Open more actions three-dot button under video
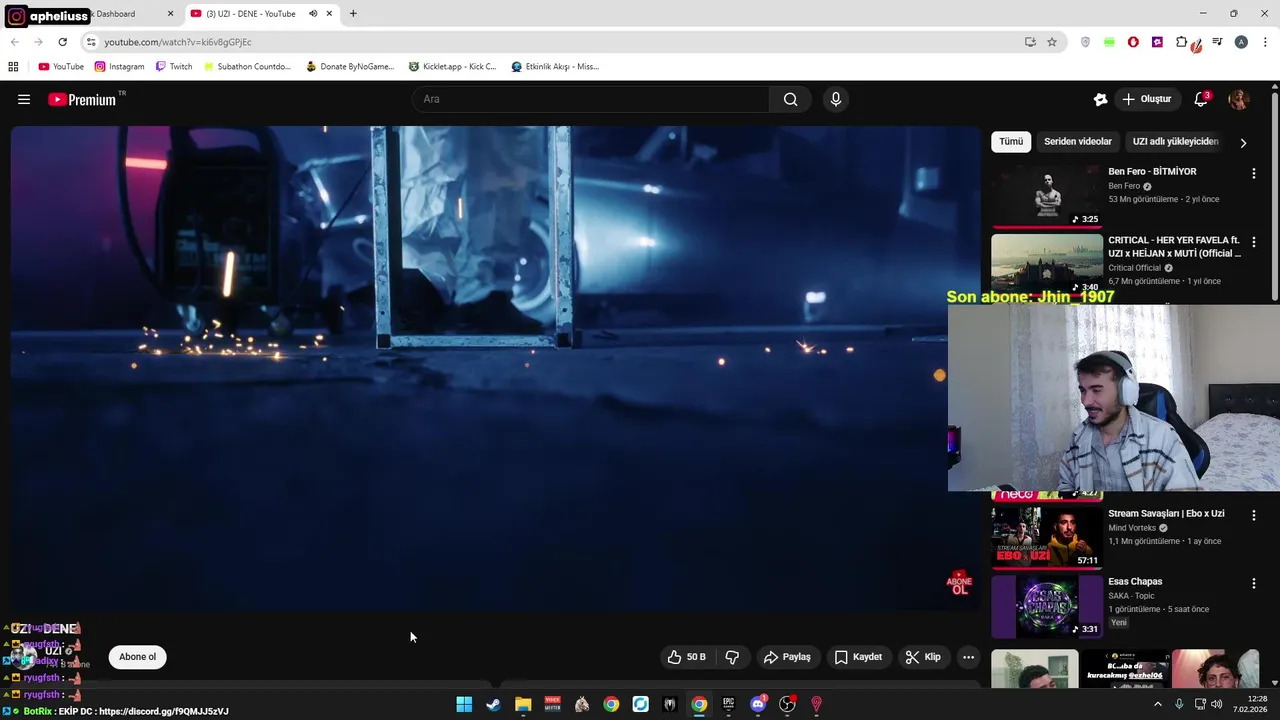Screen dimensions: 1280x720 pos(968,657)
